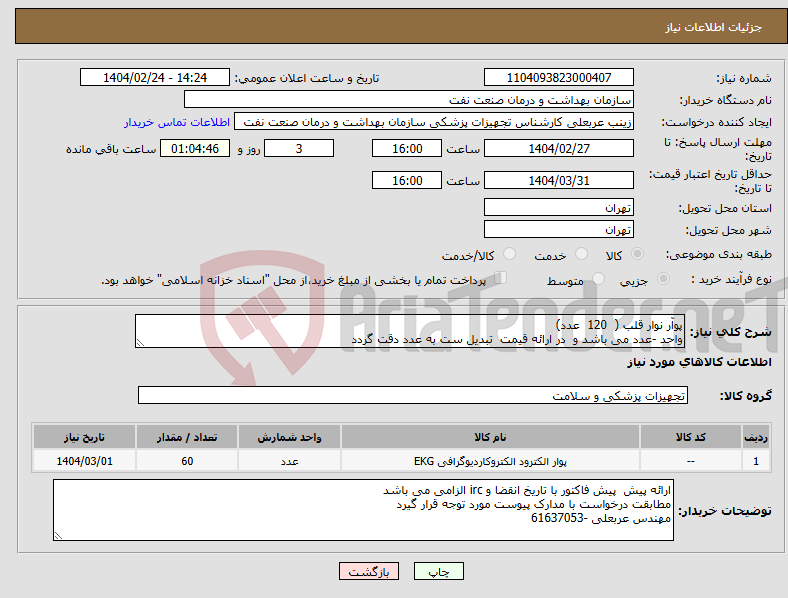This screenshot has height=598, width=788.
Task: Click the unit cell عدد
Action: click(x=289, y=461)
